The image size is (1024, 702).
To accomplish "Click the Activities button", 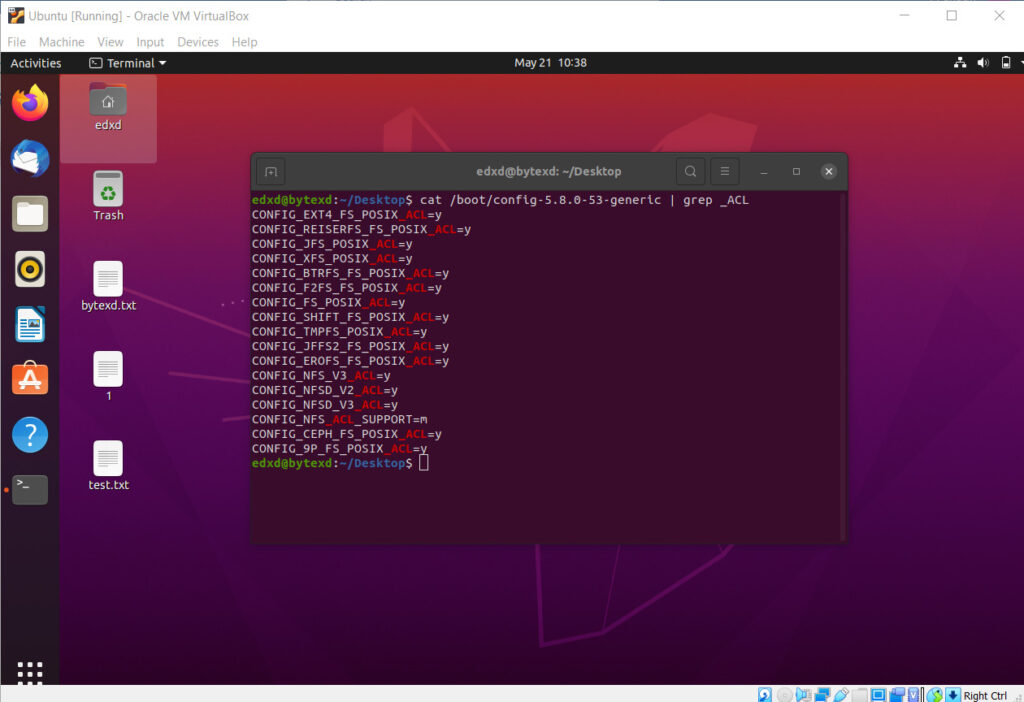I will 36,62.
